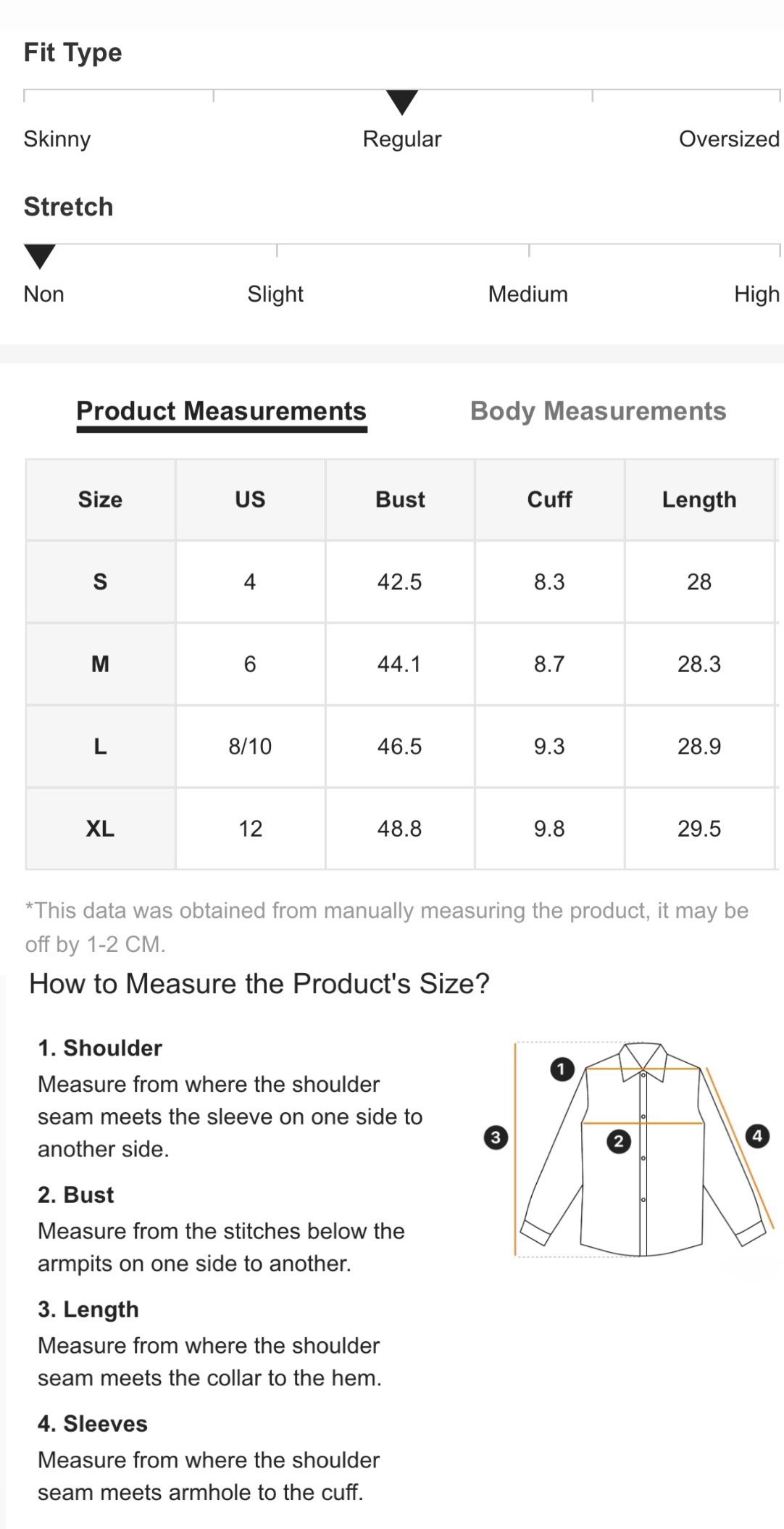This screenshot has width=784, height=1529.
Task: Click the L row bust value 46.5
Action: [400, 746]
